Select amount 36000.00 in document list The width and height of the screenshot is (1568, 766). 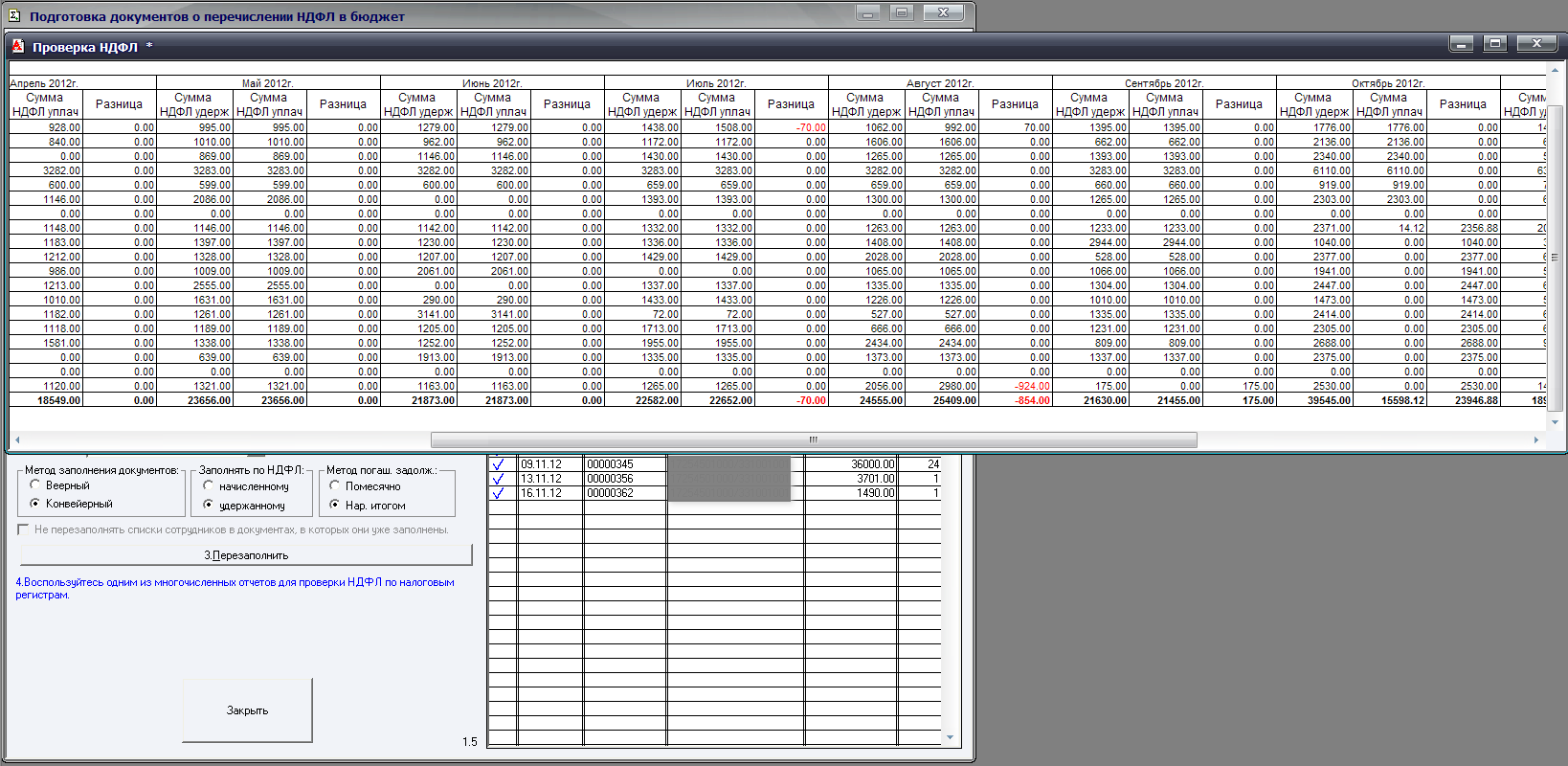coord(851,464)
